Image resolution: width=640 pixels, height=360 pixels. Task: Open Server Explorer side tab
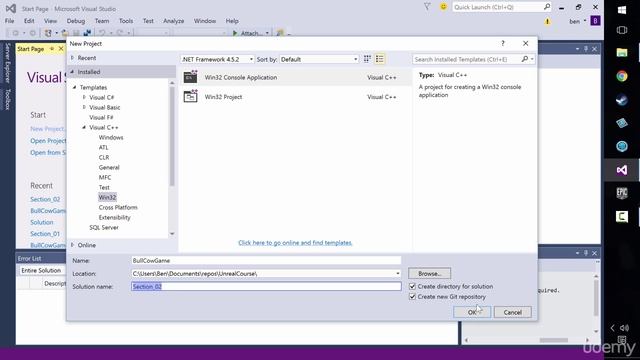coord(7,63)
